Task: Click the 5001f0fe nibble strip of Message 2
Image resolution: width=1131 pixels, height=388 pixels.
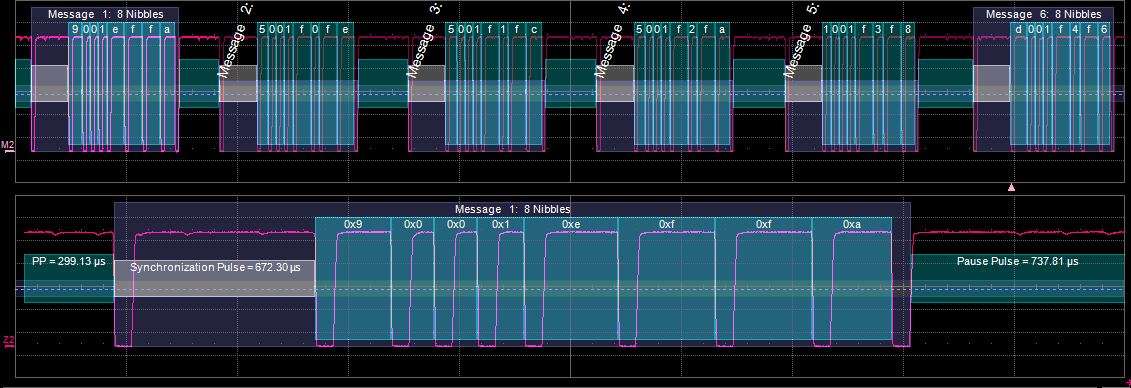Action: pyautogui.click(x=306, y=29)
